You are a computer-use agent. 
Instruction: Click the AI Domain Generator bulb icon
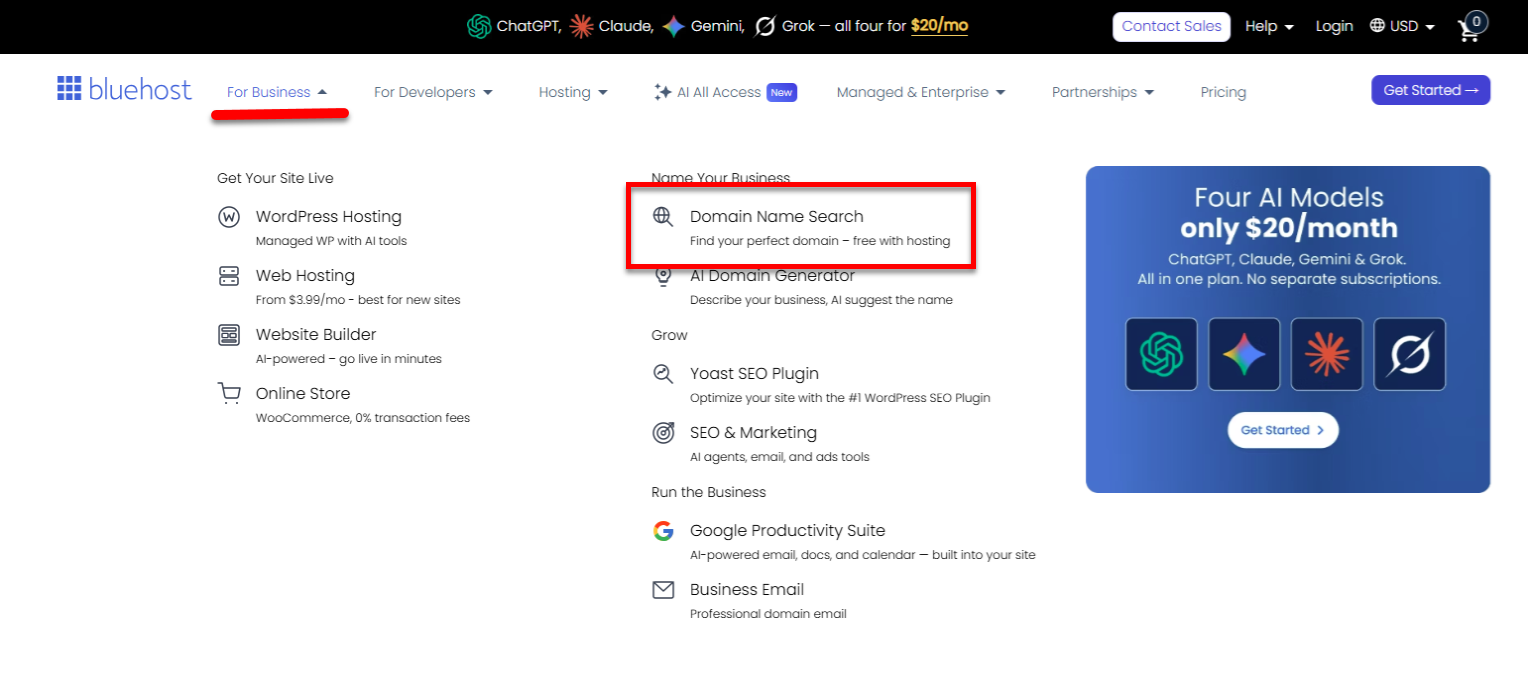663,276
